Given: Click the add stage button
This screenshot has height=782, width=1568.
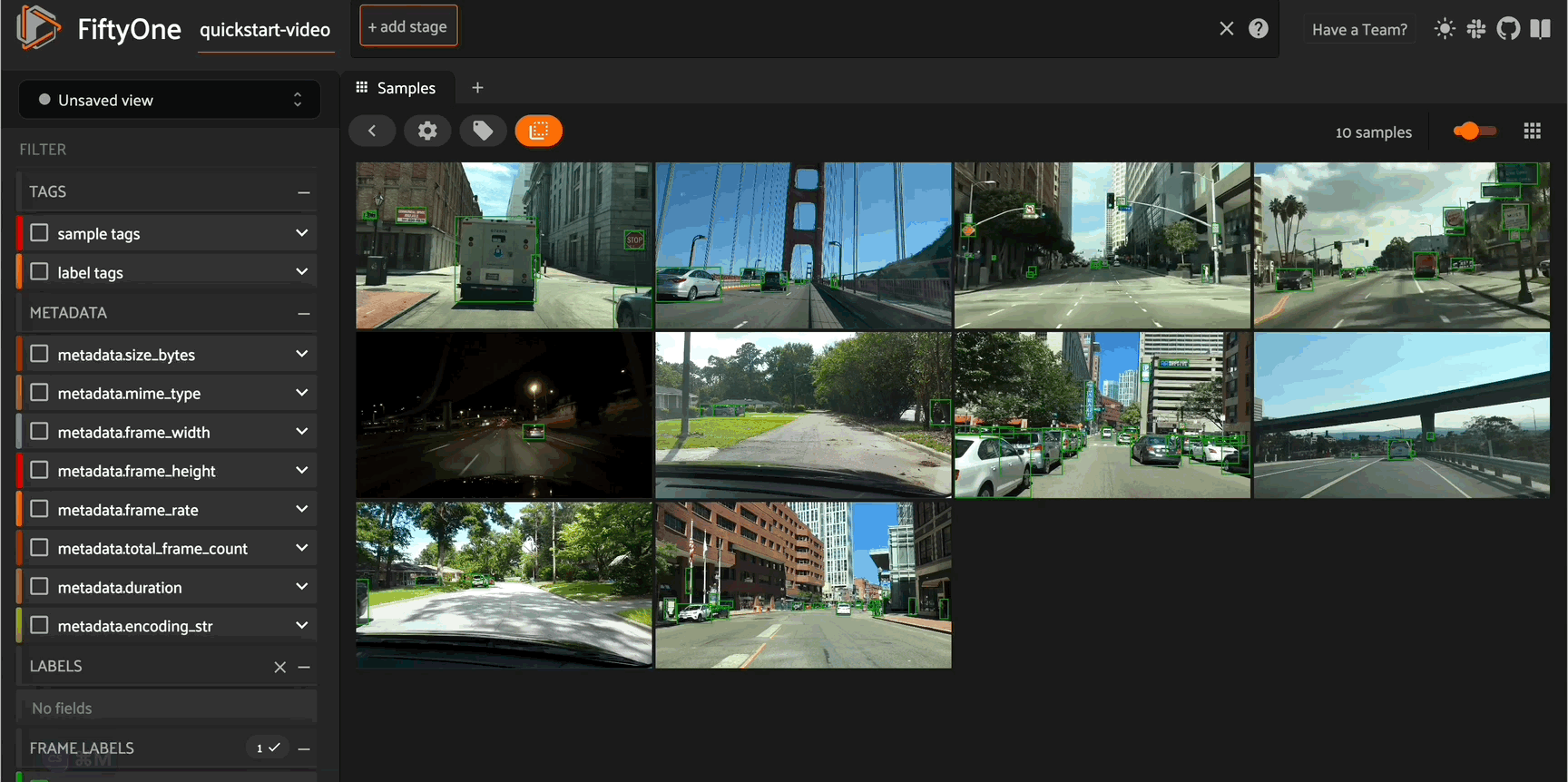Looking at the screenshot, I should coord(408,26).
